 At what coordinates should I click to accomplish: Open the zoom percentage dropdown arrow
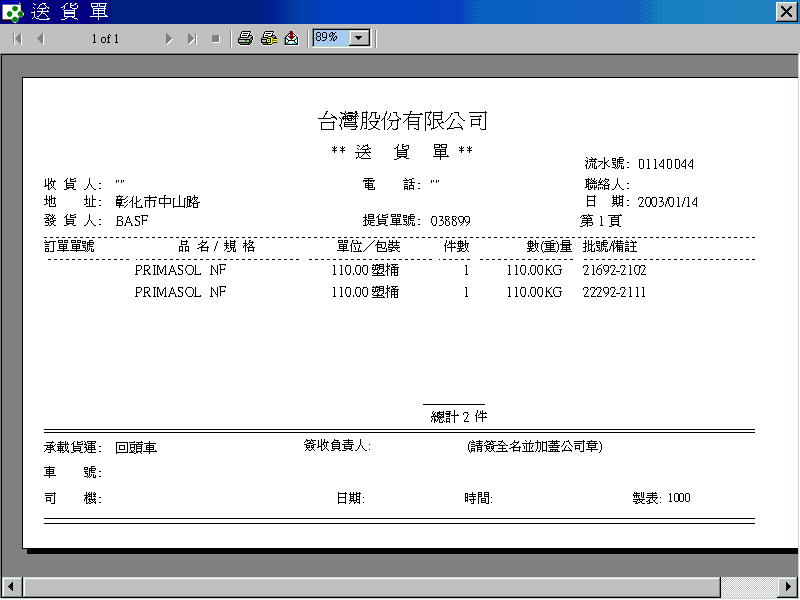[x=359, y=38]
